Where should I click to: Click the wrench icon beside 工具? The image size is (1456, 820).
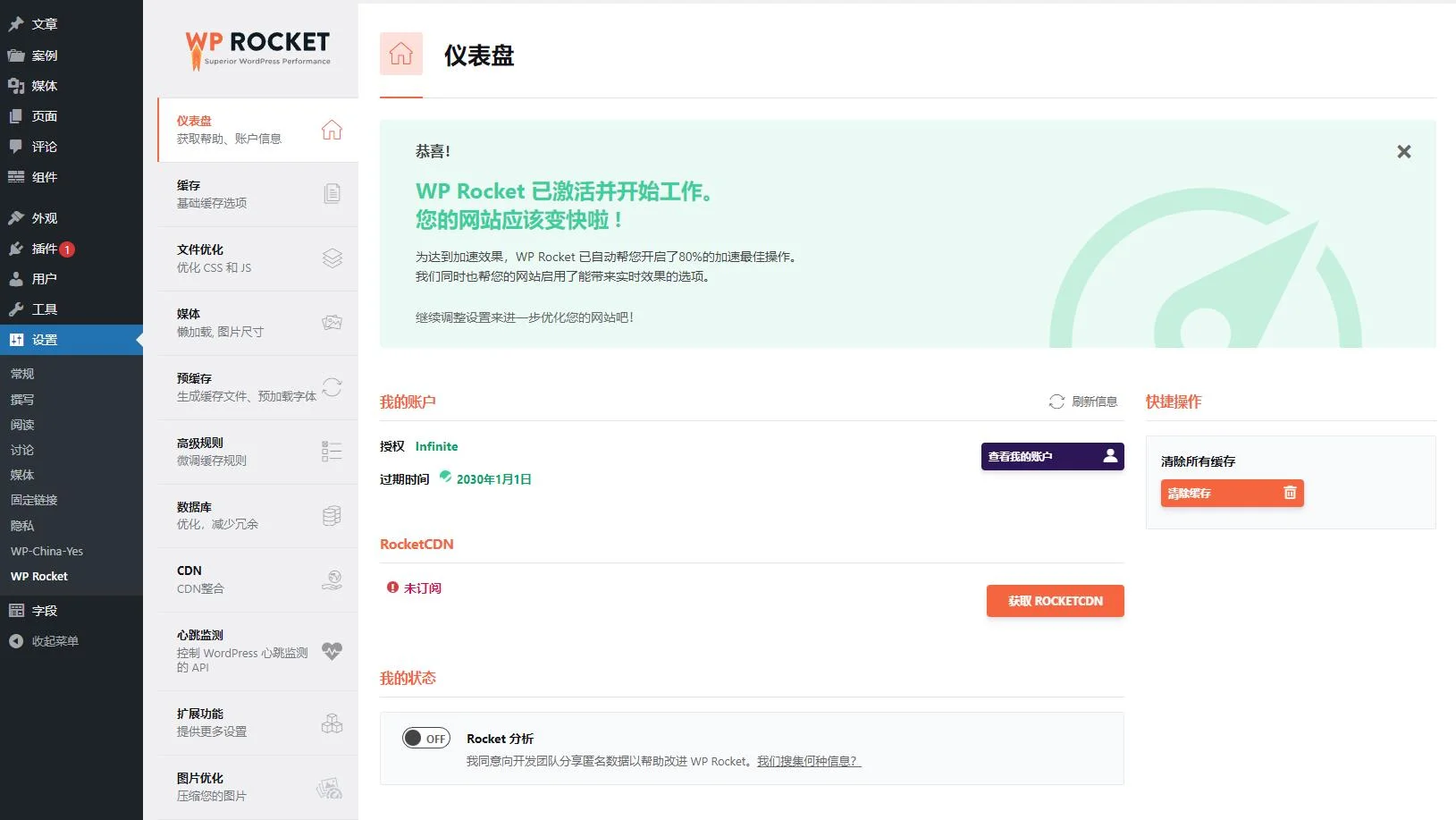coord(16,309)
